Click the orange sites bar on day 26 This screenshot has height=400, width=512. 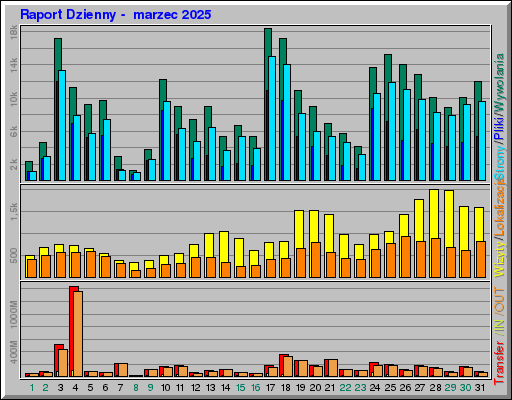[x=406, y=257]
